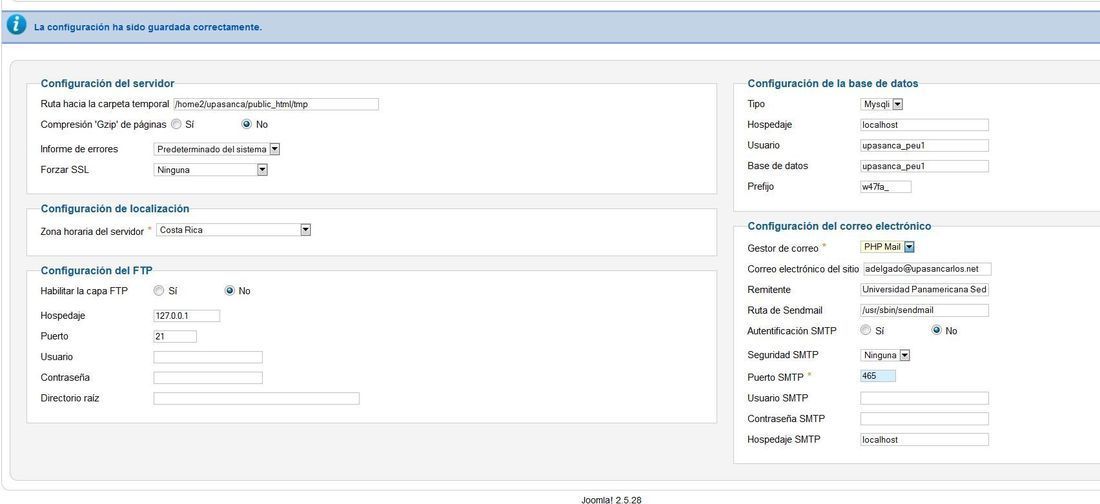Click the Zona horaria del servidor label

(x=92, y=231)
